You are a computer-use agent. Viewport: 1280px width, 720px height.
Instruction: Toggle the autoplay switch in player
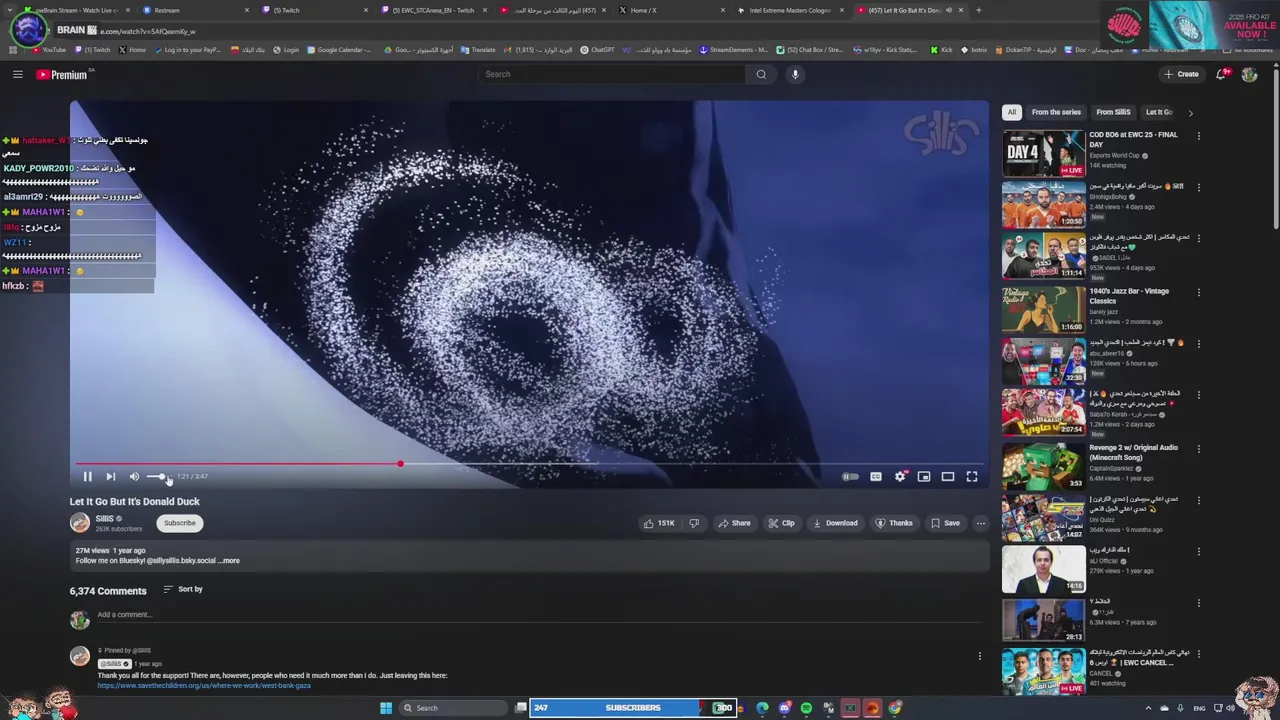point(850,477)
